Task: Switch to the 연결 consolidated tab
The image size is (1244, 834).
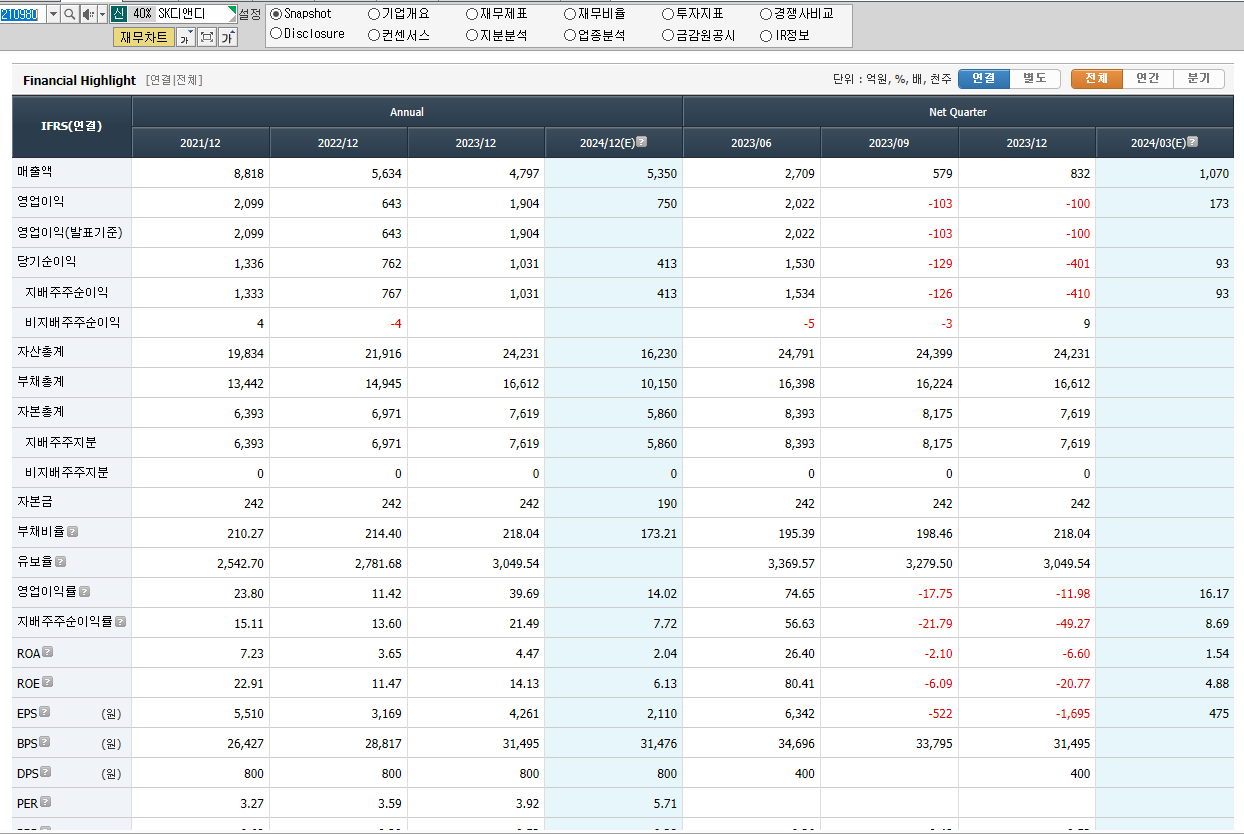Action: point(984,79)
